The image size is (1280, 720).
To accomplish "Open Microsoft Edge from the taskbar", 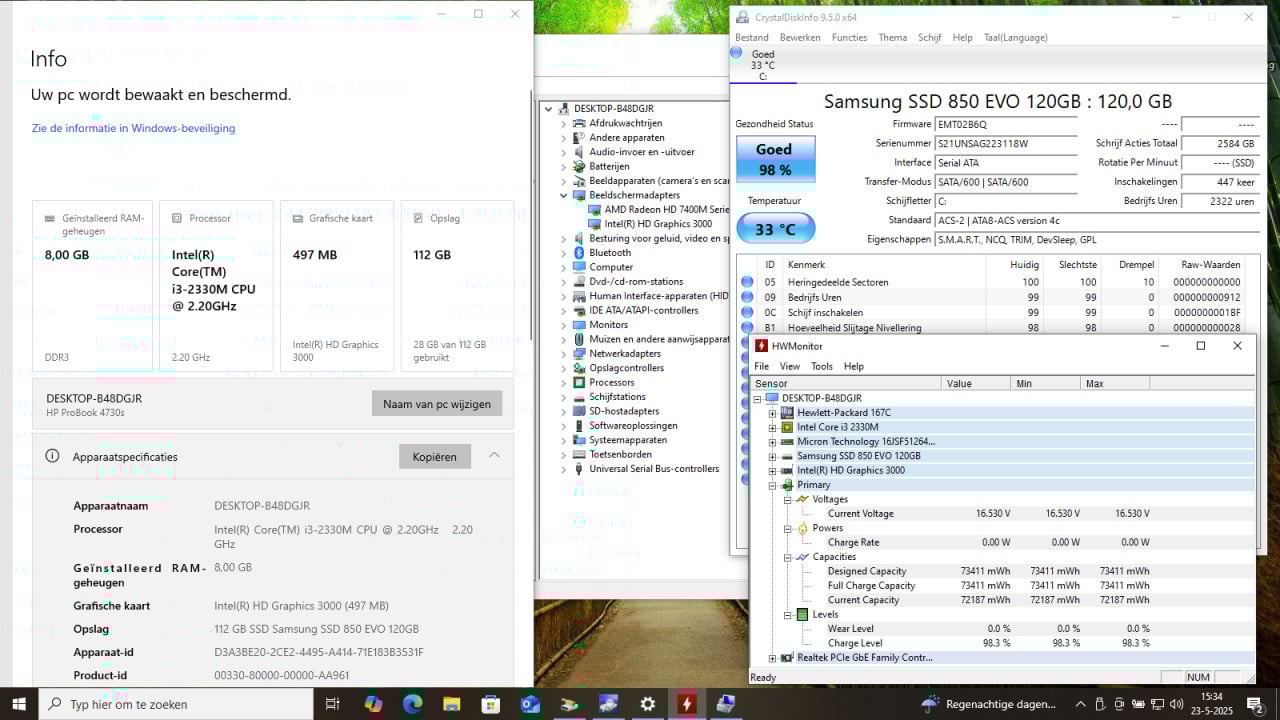I will (413, 704).
